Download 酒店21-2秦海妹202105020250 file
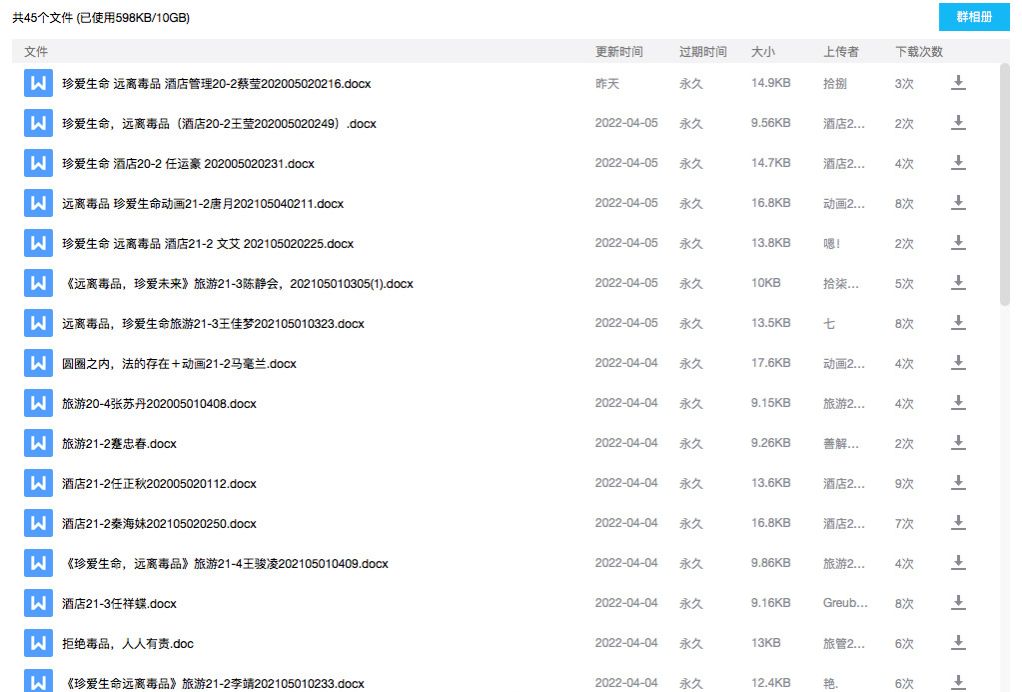 (x=958, y=523)
